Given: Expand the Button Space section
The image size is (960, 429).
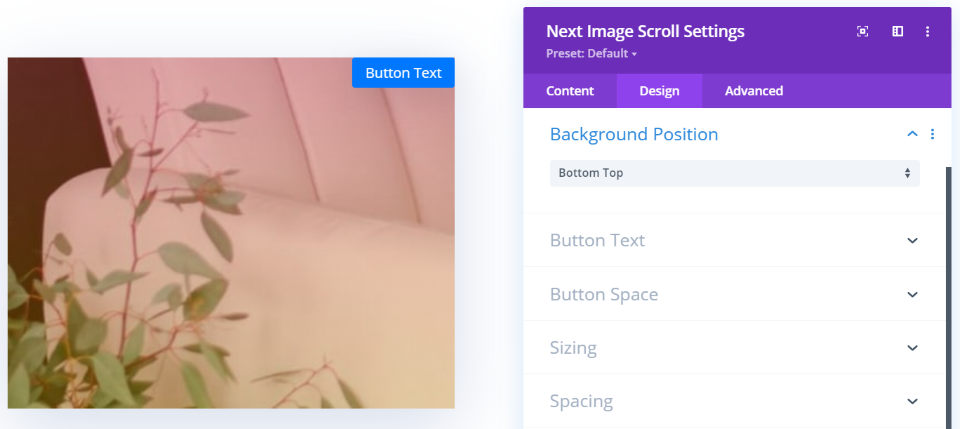Looking at the screenshot, I should tap(912, 294).
